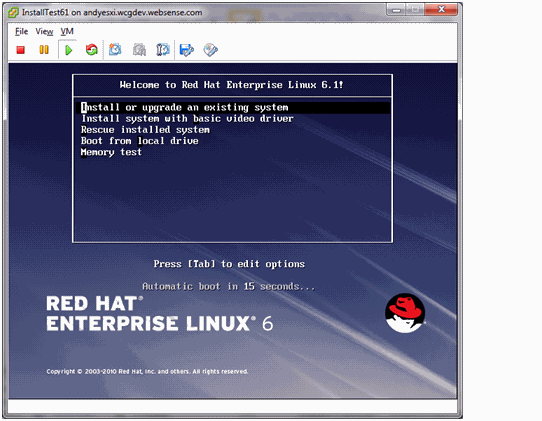Power on VM with green play icon
Screen dimensions: 542x421
click(x=68, y=50)
